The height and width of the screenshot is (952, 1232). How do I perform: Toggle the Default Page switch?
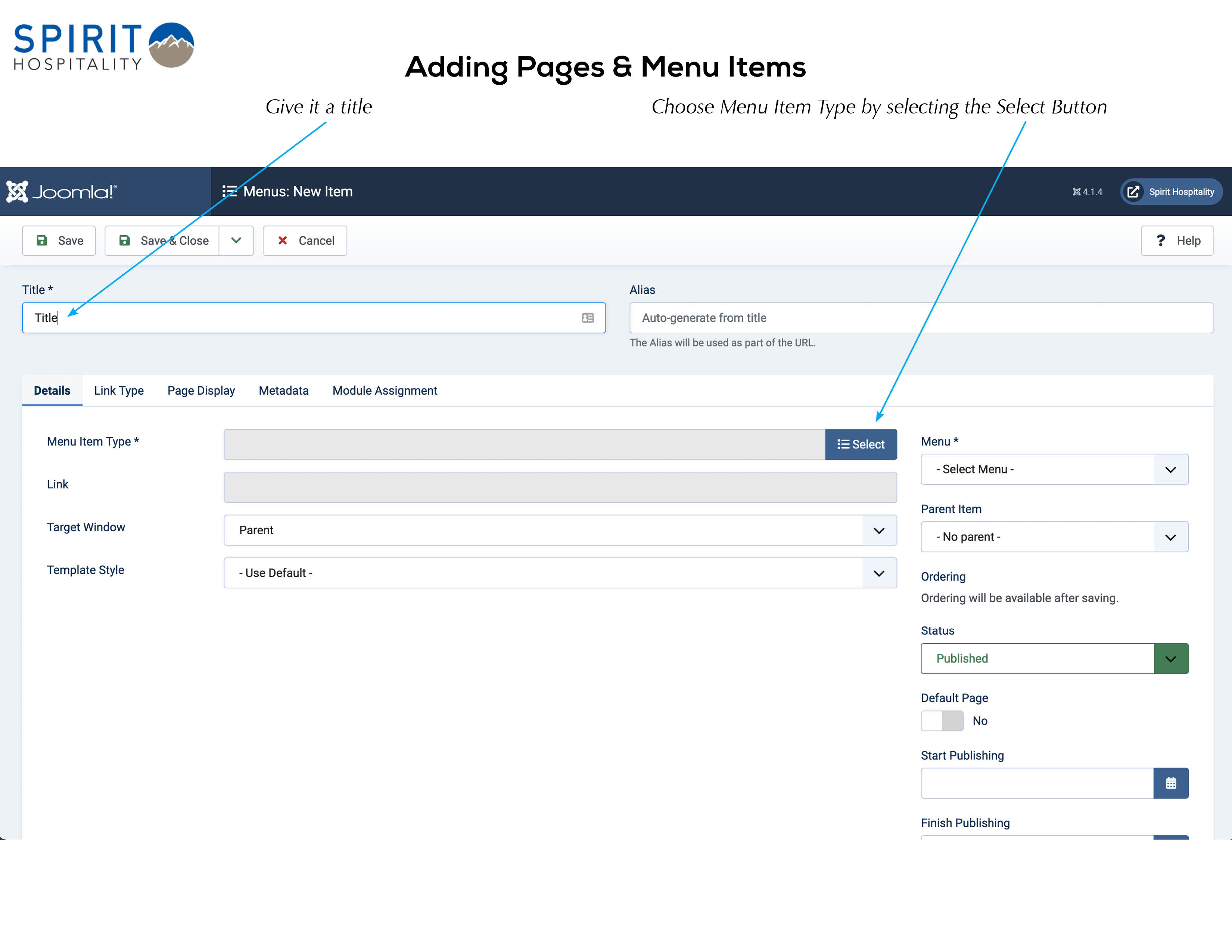click(942, 721)
